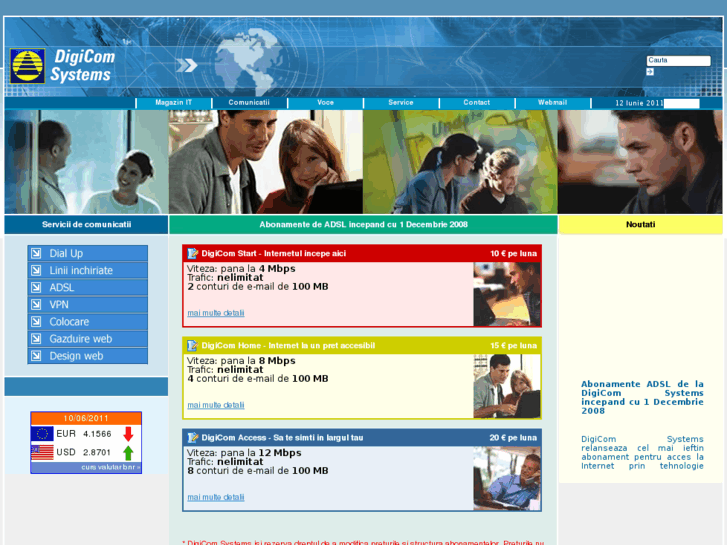Open the VPN service link
727x545 pixels.
pos(88,305)
